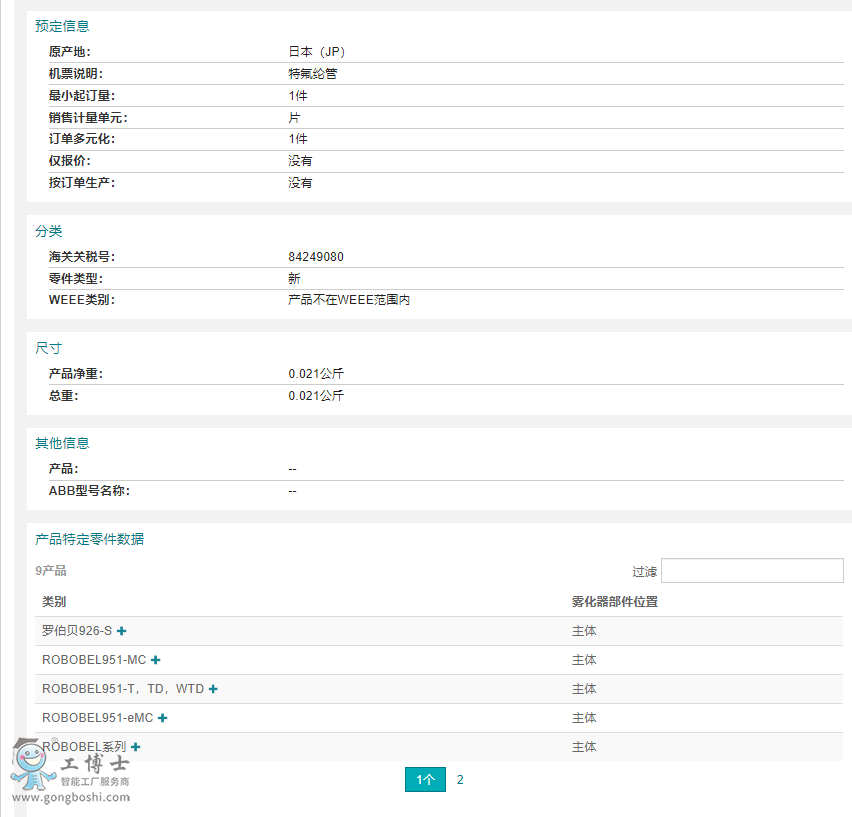Click the 工博士 mascot logo
852x817 pixels.
click(x=34, y=764)
